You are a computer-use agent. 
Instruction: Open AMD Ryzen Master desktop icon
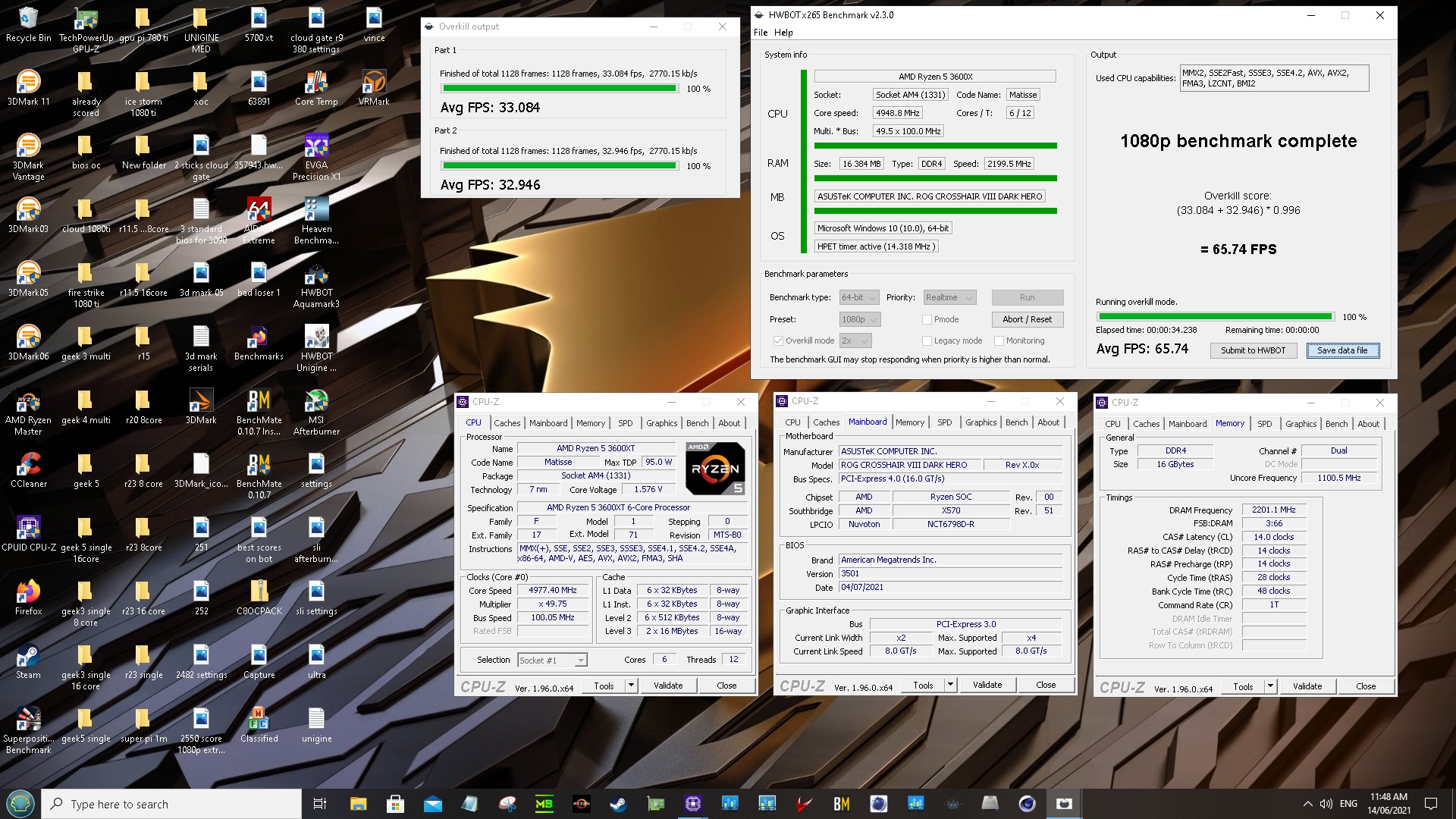tap(28, 412)
